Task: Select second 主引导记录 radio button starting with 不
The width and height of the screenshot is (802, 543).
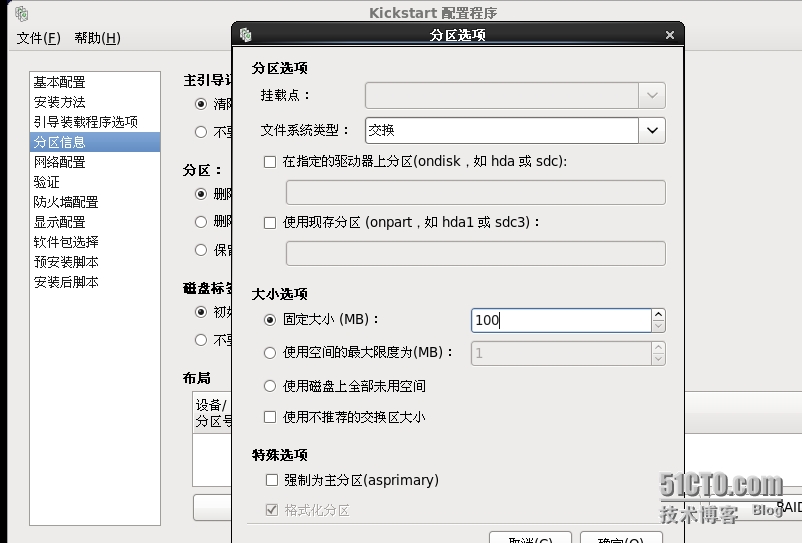Action: (201, 132)
